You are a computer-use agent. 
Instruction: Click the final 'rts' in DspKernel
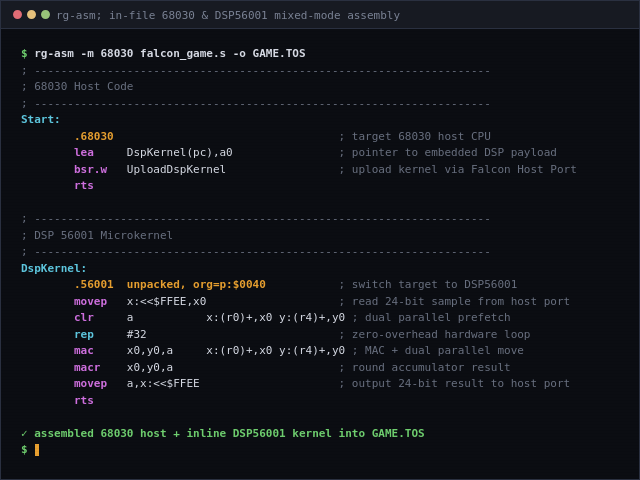84,401
